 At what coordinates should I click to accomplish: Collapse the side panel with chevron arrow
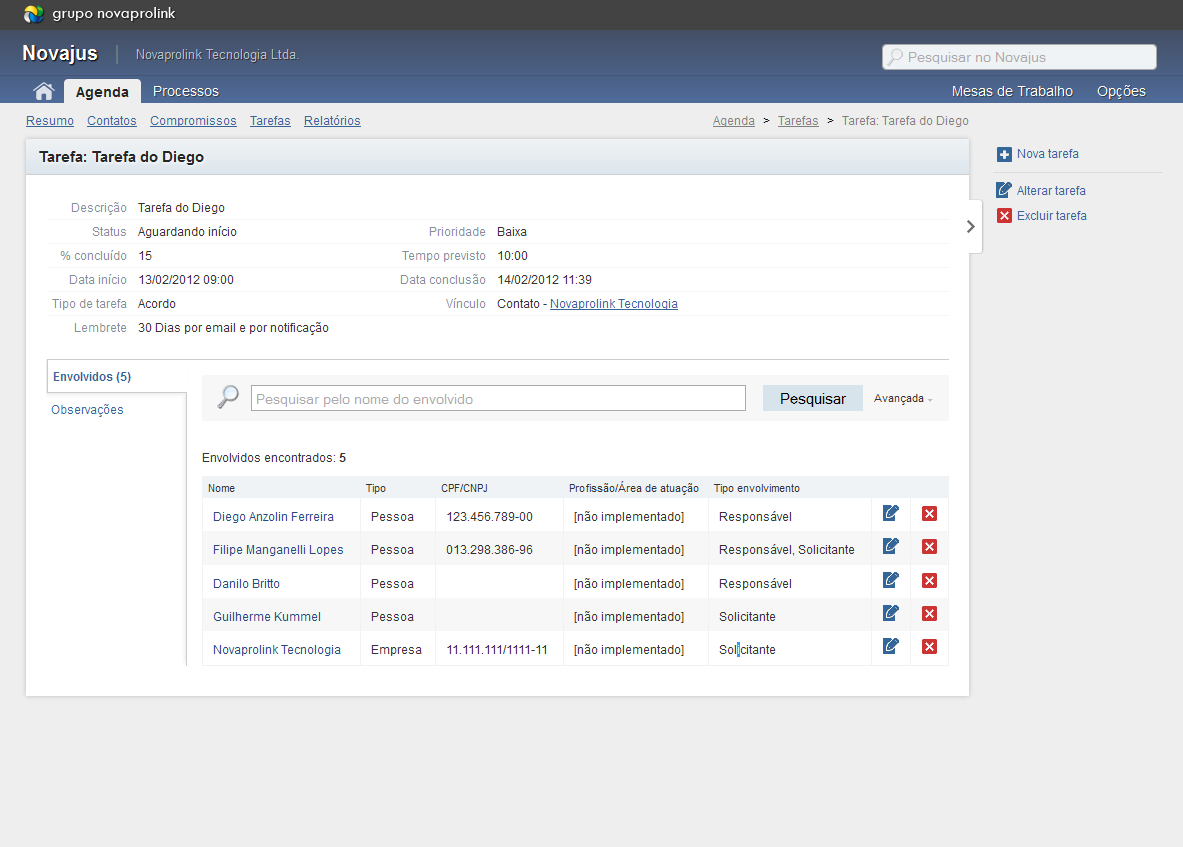tap(970, 227)
